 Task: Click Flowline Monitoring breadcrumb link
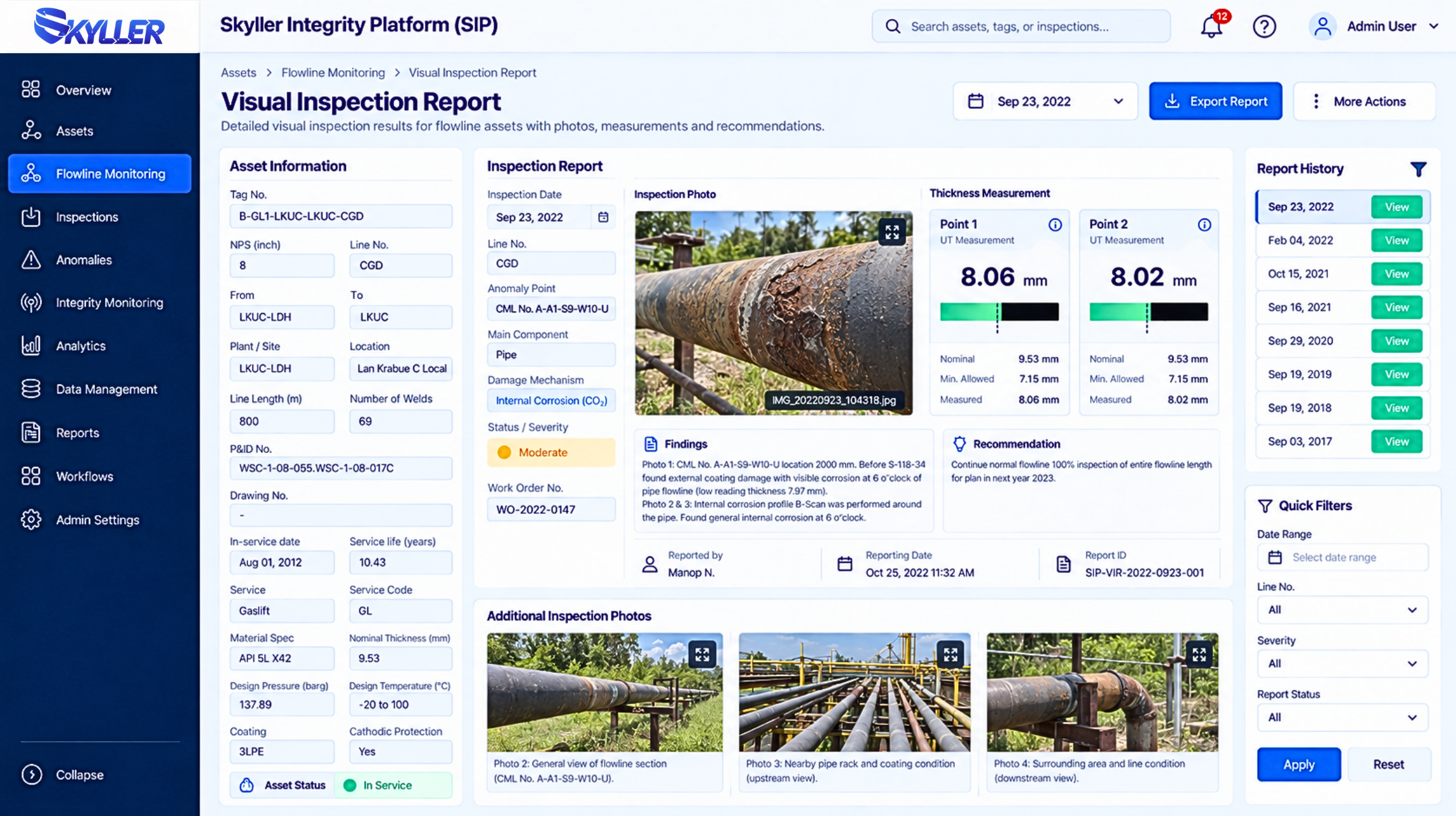click(333, 73)
